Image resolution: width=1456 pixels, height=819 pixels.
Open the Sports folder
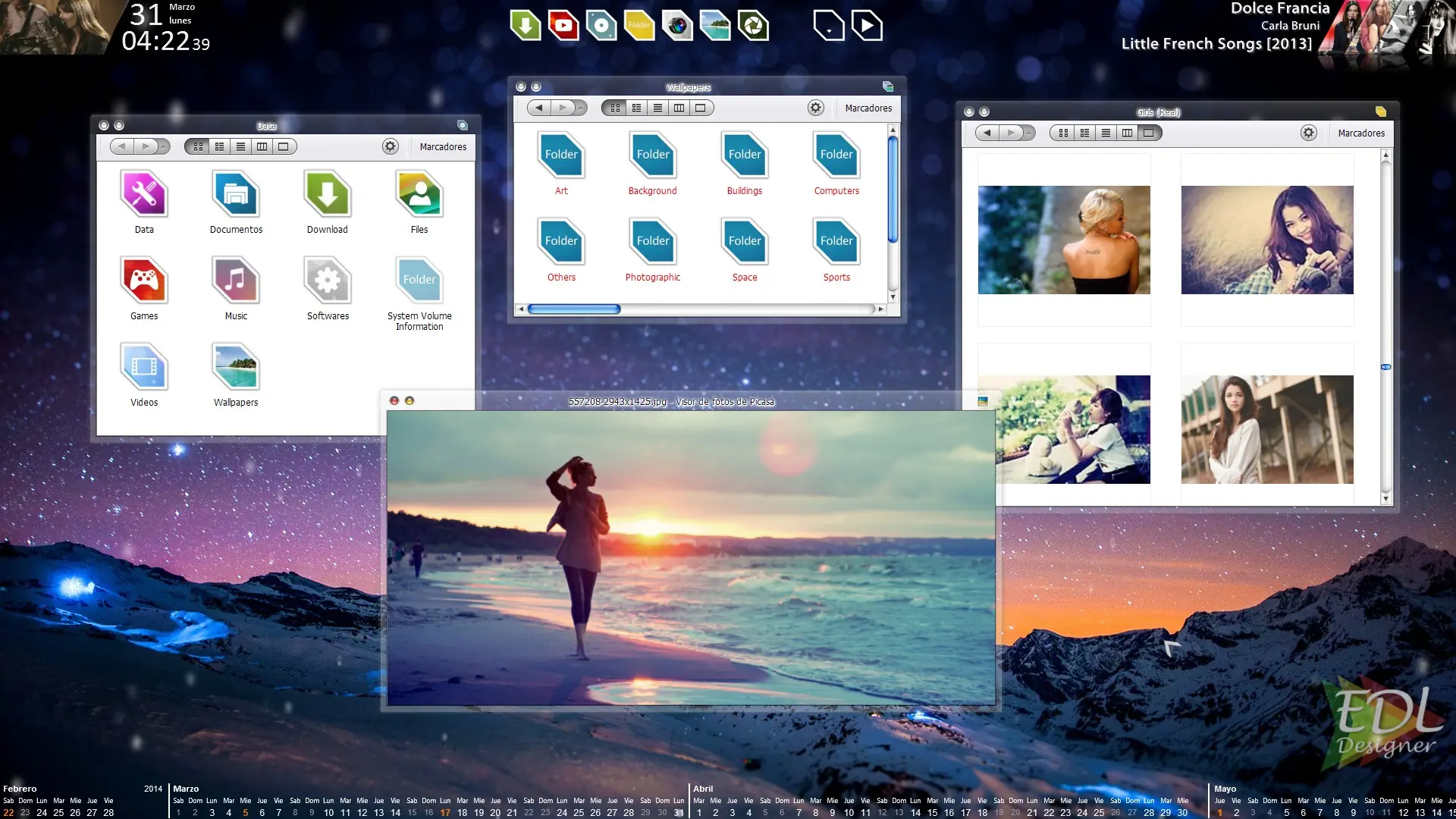(836, 242)
